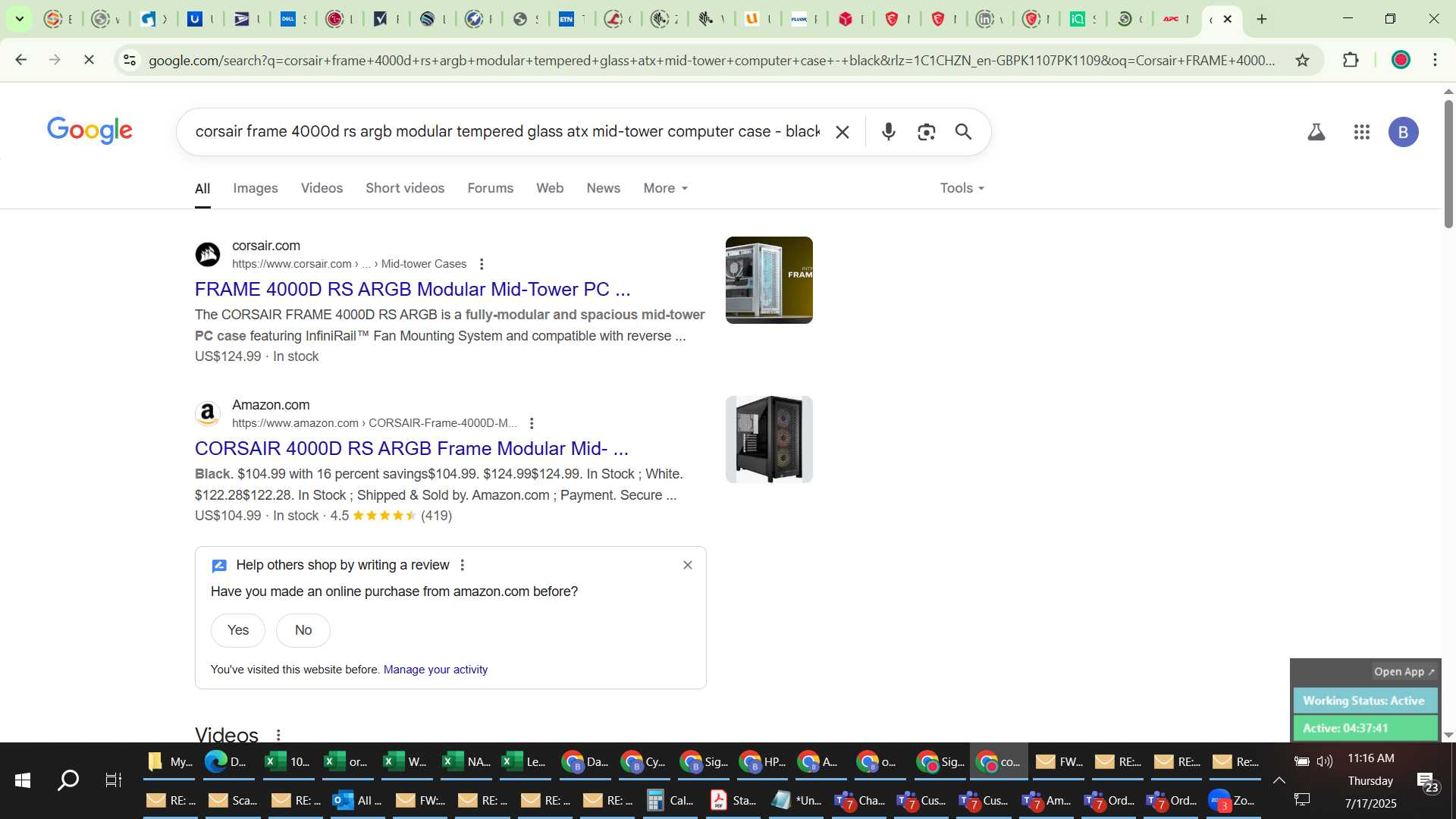Screen dimensions: 1456x819
Task: Open the Chrome profile icon in toolbar
Action: (1401, 60)
